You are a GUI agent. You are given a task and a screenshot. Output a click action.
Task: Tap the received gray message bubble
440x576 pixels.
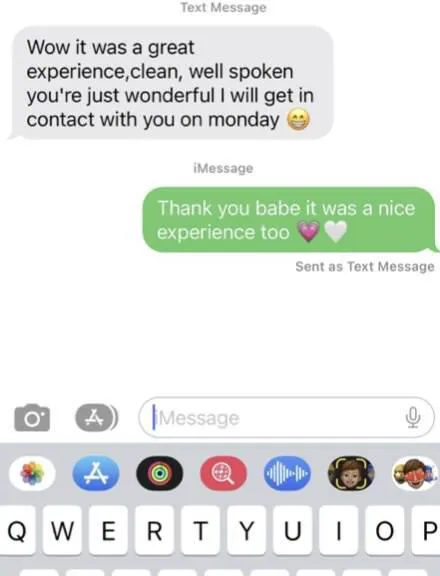[171, 83]
